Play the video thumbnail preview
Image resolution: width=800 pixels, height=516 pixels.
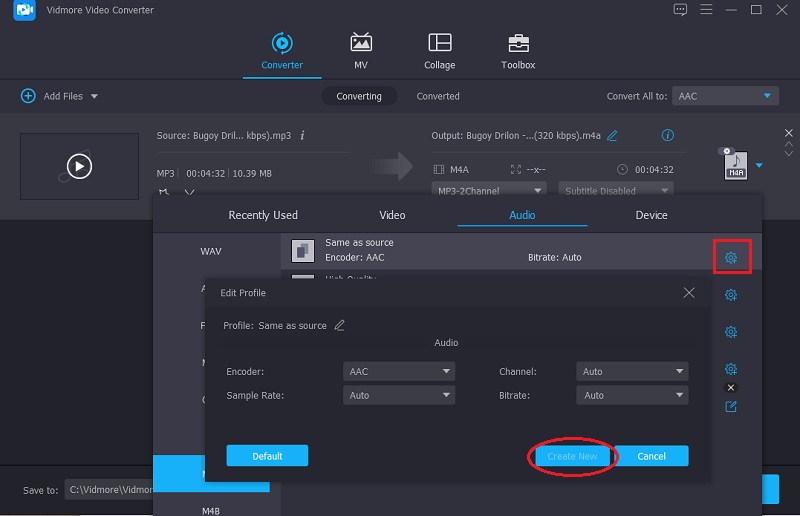79,166
